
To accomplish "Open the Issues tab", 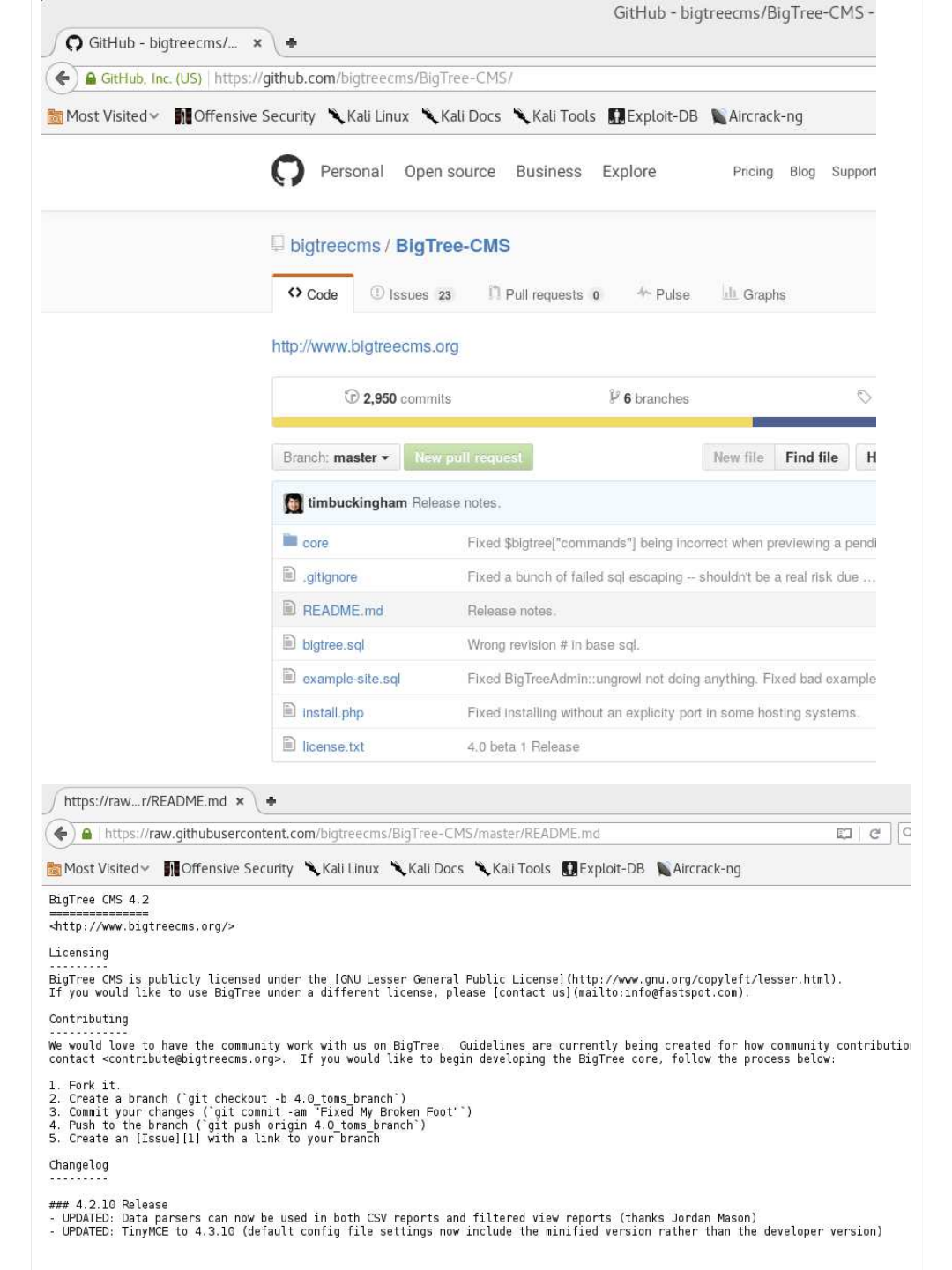I will (x=412, y=294).
